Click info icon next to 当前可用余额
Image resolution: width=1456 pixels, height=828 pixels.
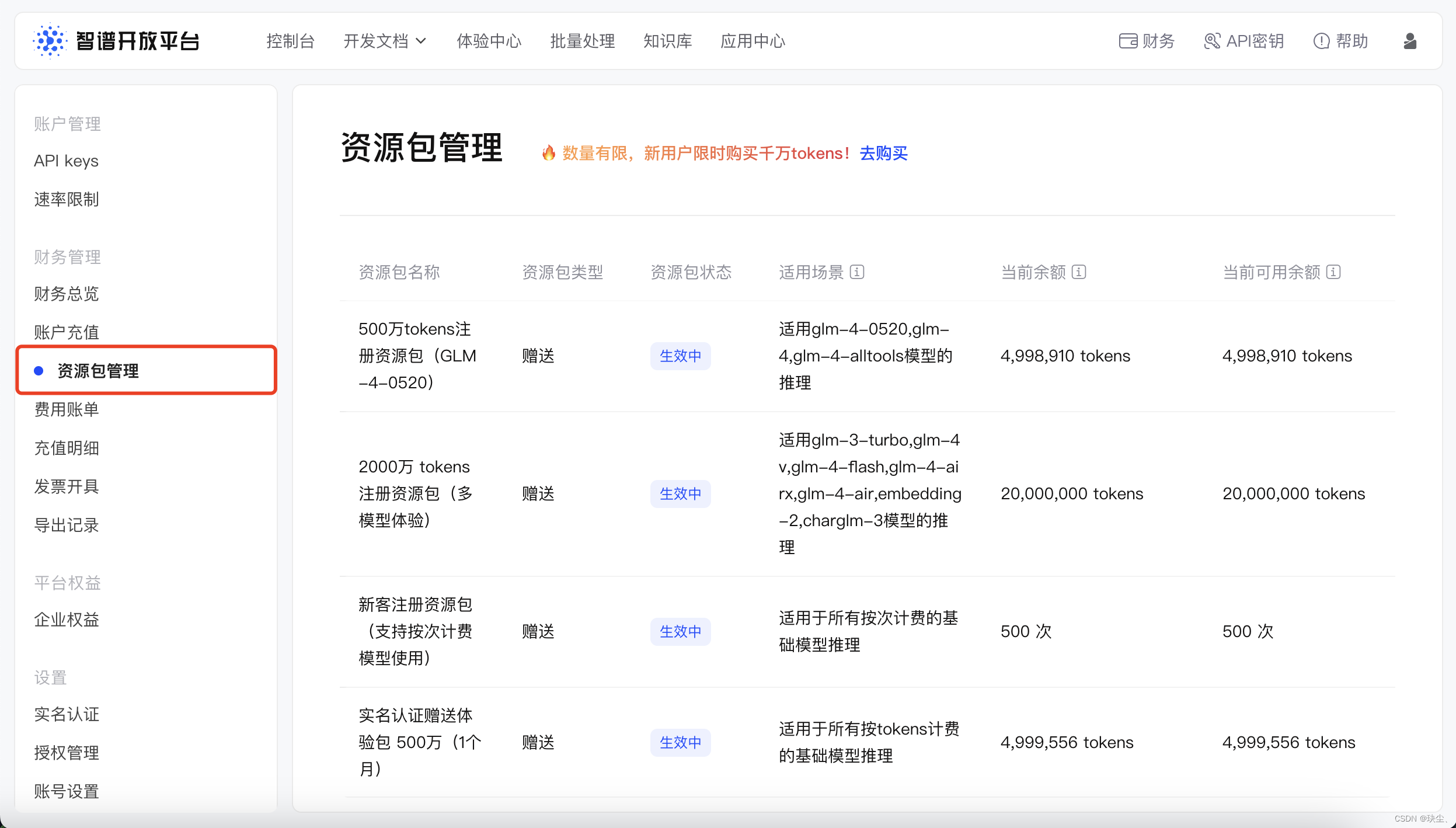point(1333,272)
